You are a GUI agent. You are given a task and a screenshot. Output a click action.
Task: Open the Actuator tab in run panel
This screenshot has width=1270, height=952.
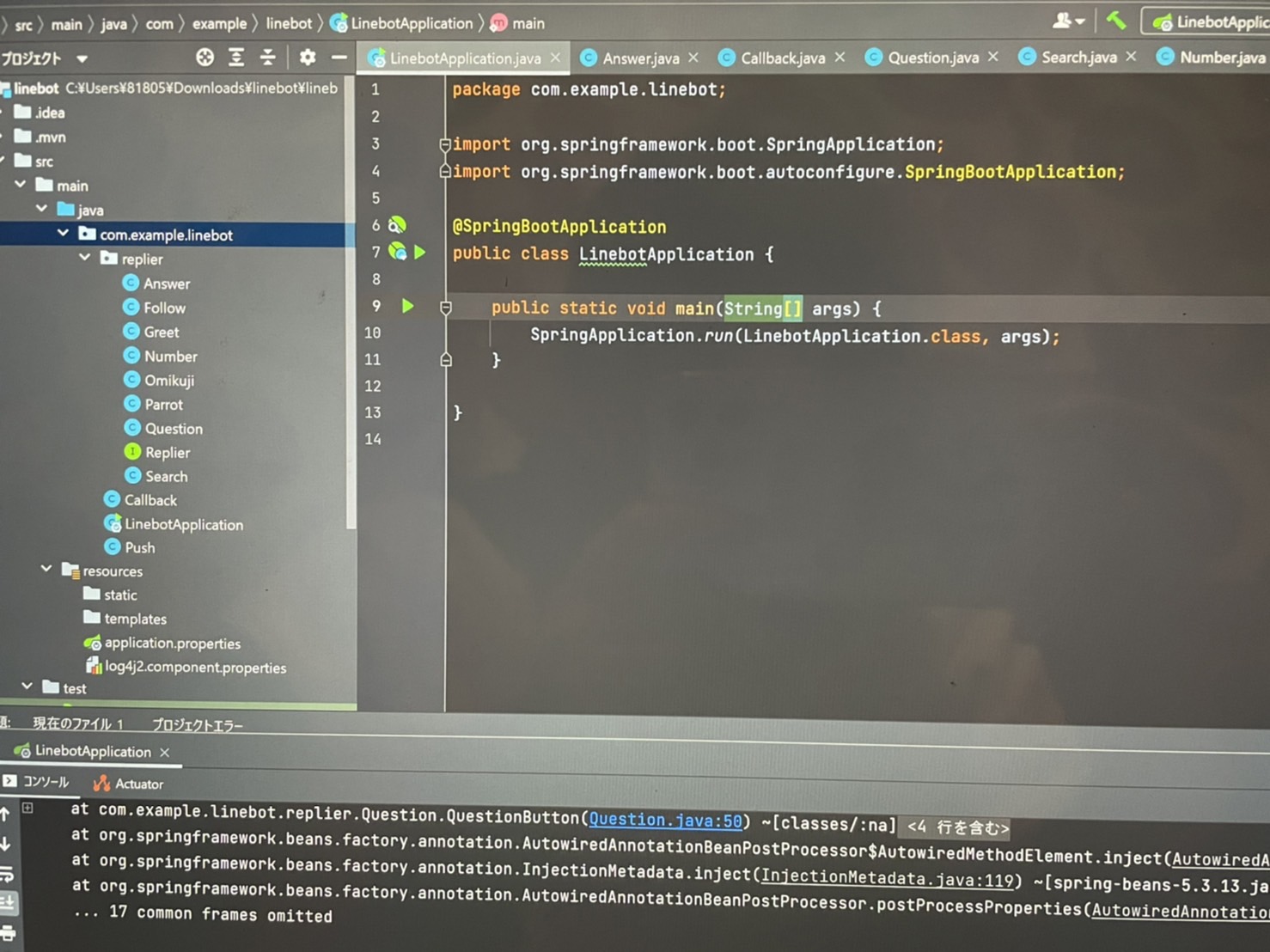[138, 784]
